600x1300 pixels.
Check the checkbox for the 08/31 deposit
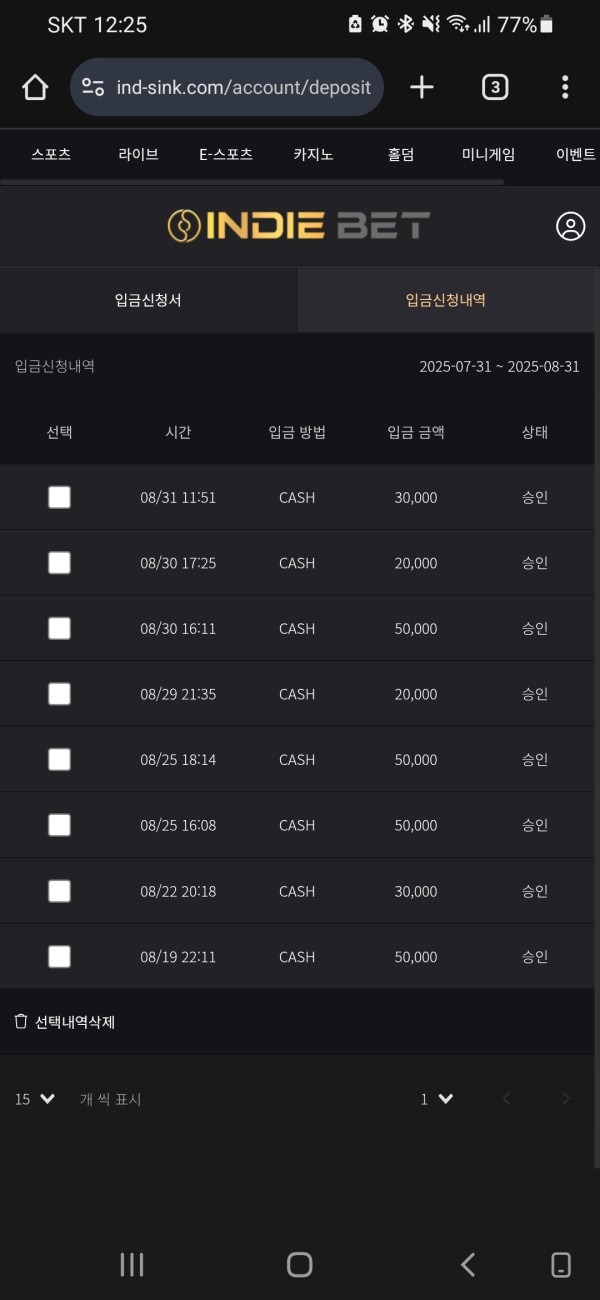tap(59, 496)
